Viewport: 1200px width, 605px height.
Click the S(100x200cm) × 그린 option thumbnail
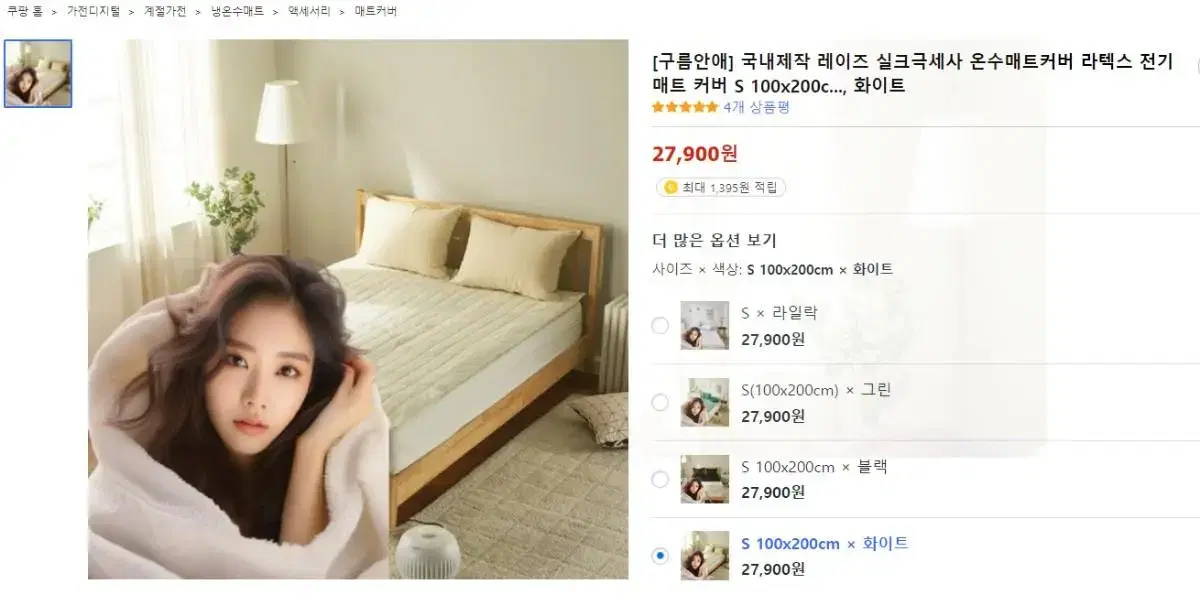[705, 402]
